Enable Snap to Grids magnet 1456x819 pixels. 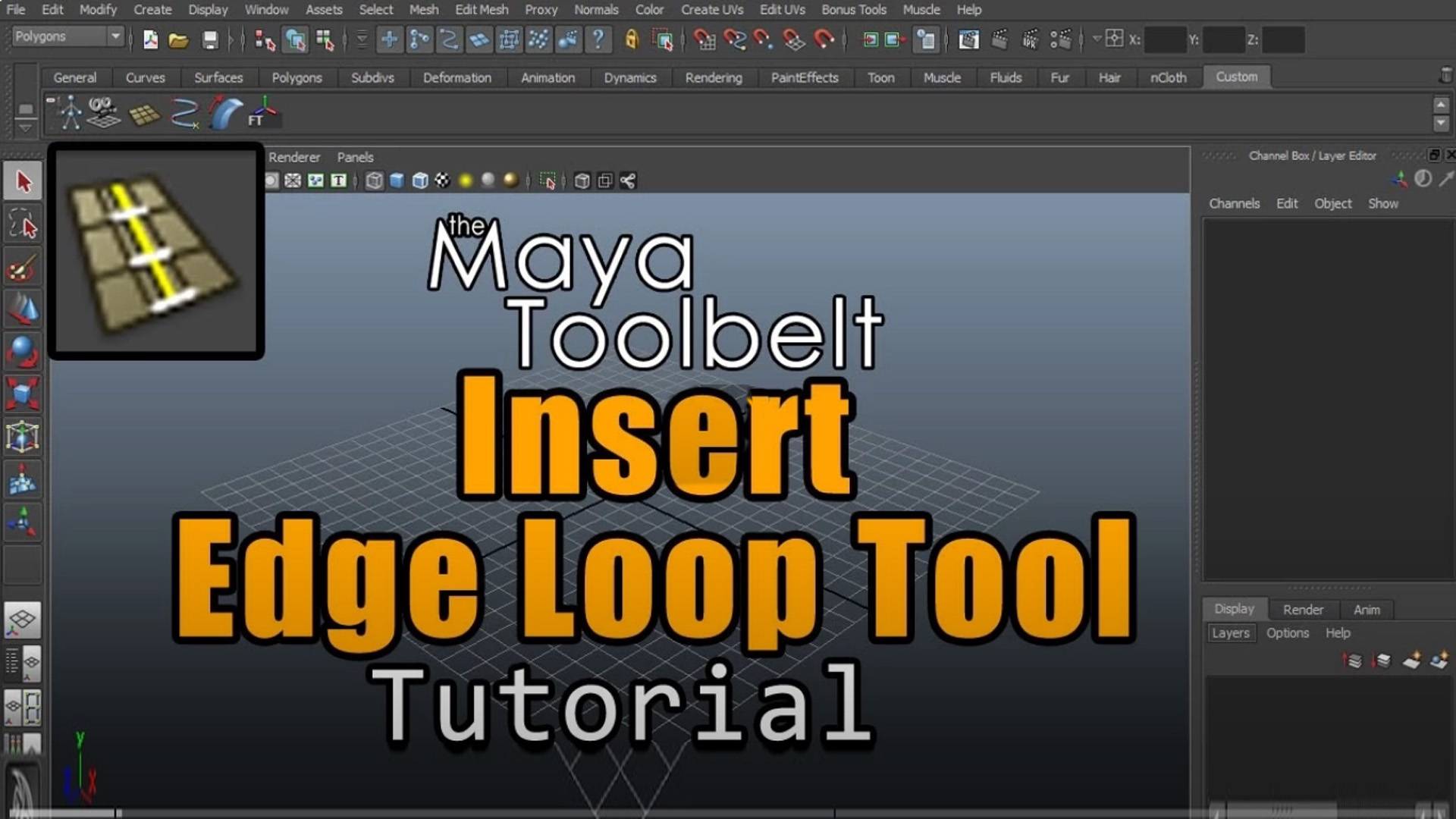pos(704,39)
